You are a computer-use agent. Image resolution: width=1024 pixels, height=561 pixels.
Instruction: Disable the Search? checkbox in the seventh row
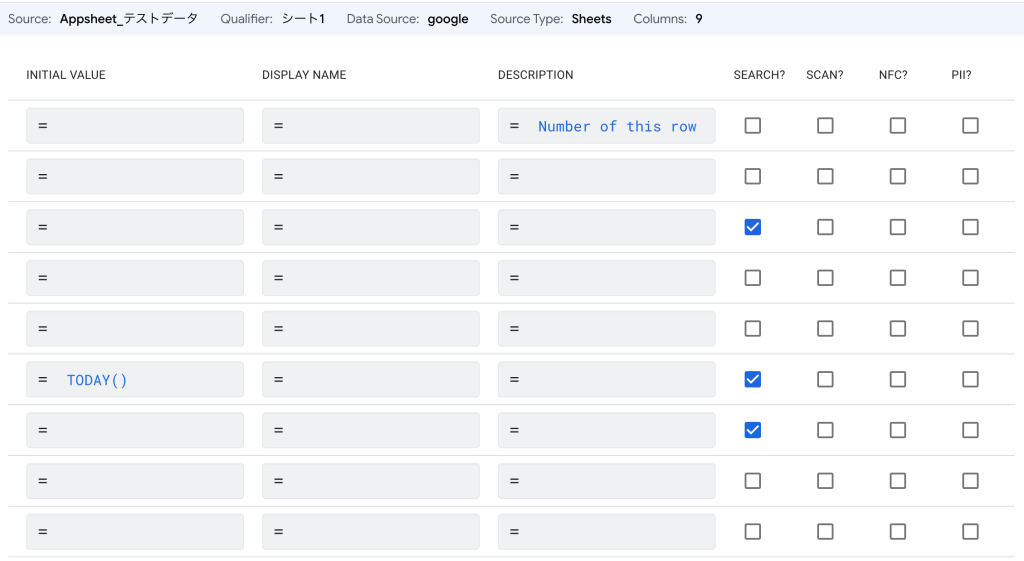(753, 430)
